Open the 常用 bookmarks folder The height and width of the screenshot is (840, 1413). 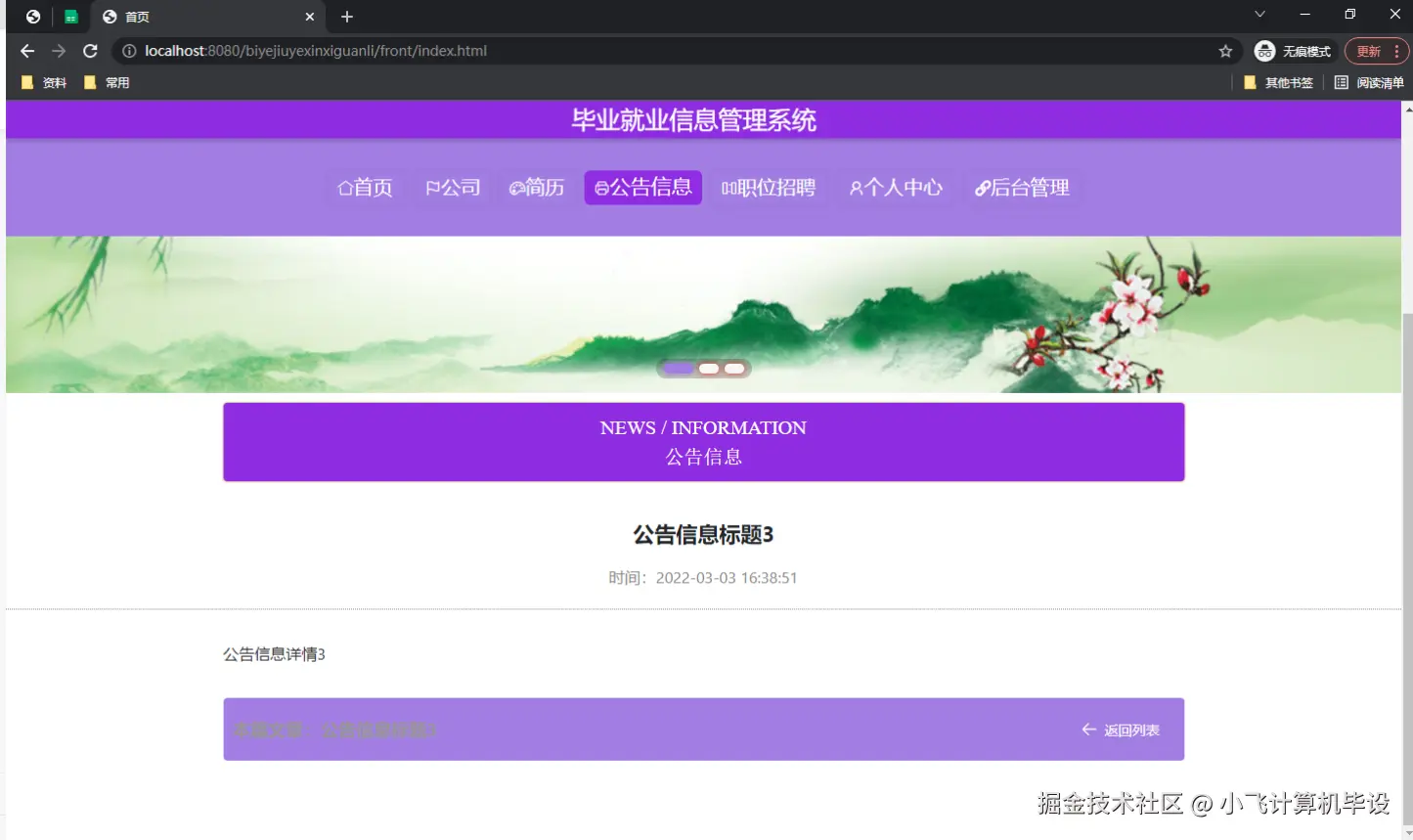click(x=107, y=83)
